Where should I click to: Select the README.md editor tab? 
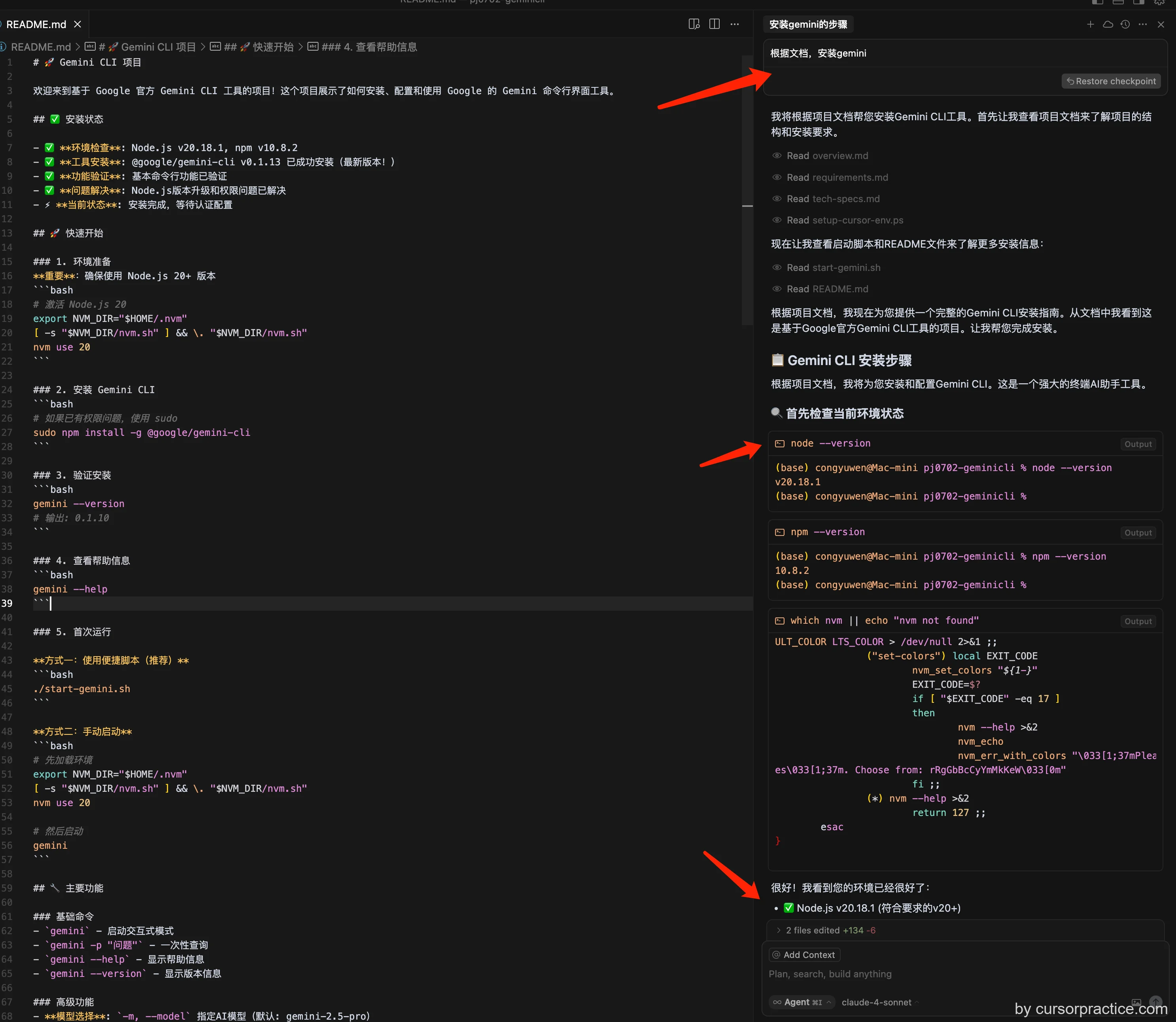pyautogui.click(x=36, y=25)
